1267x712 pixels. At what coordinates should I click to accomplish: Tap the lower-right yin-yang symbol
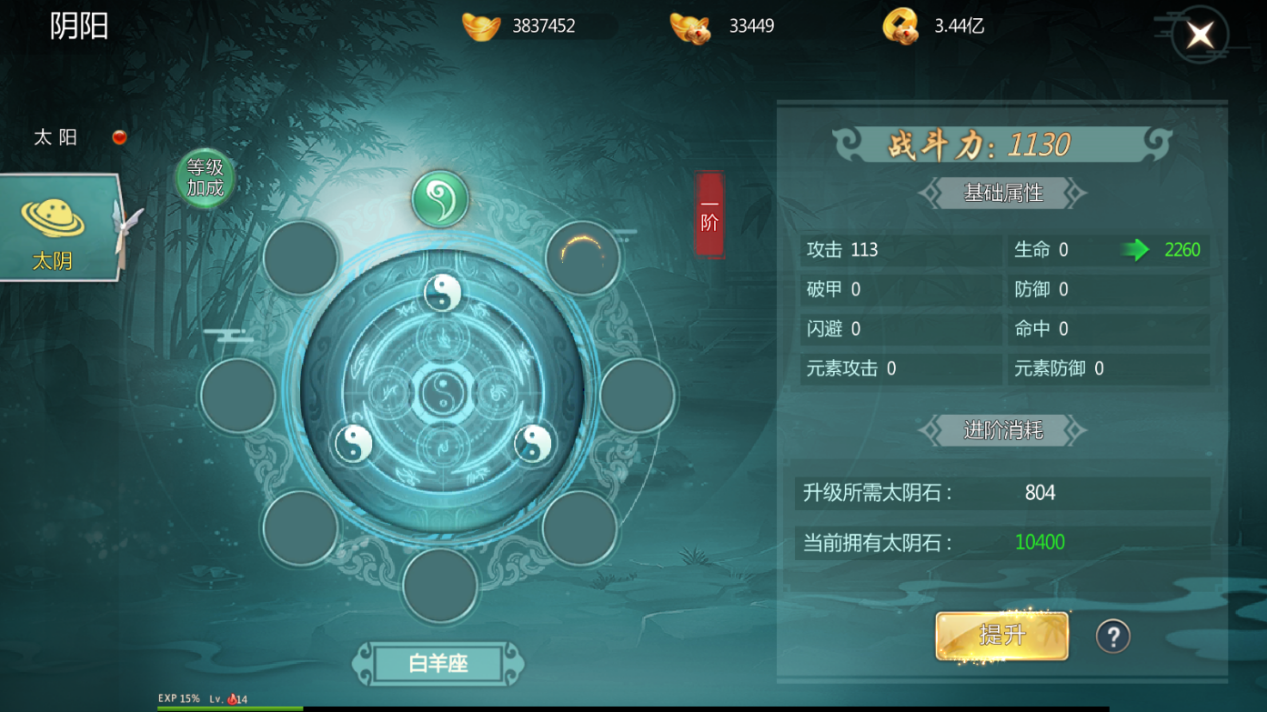click(533, 442)
